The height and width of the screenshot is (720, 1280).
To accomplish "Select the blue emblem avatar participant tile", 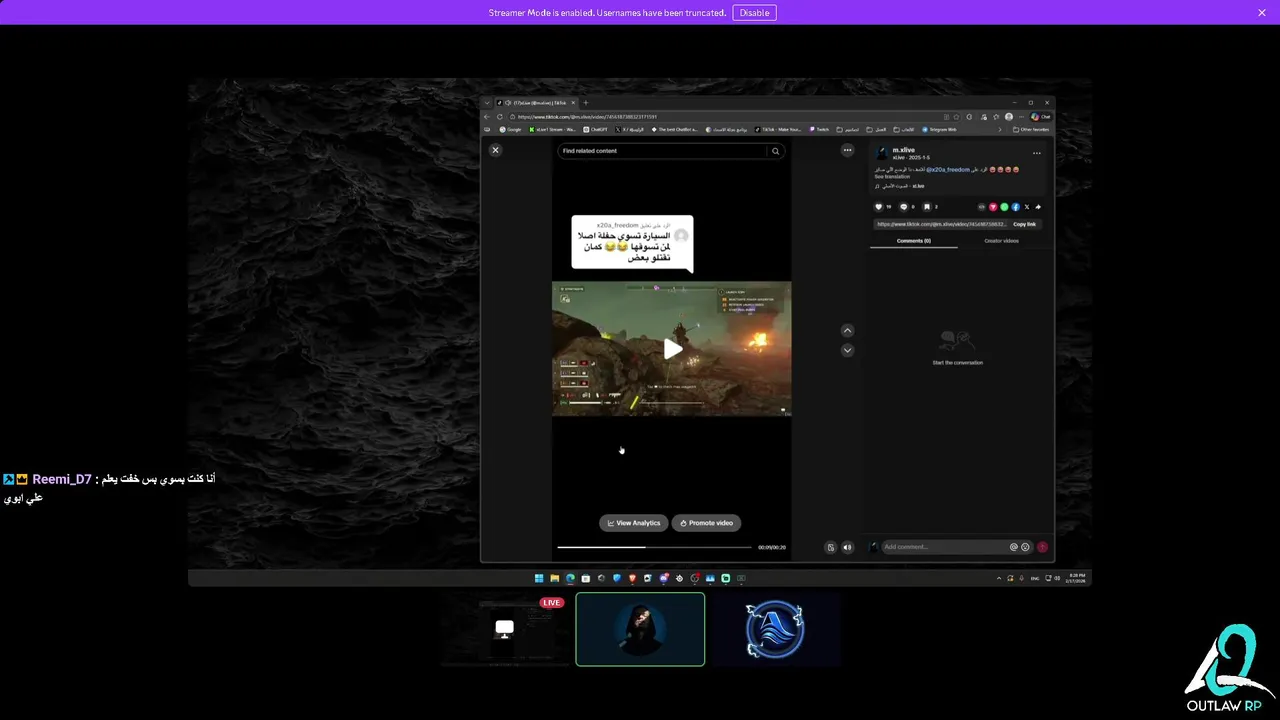I will pyautogui.click(x=775, y=629).
